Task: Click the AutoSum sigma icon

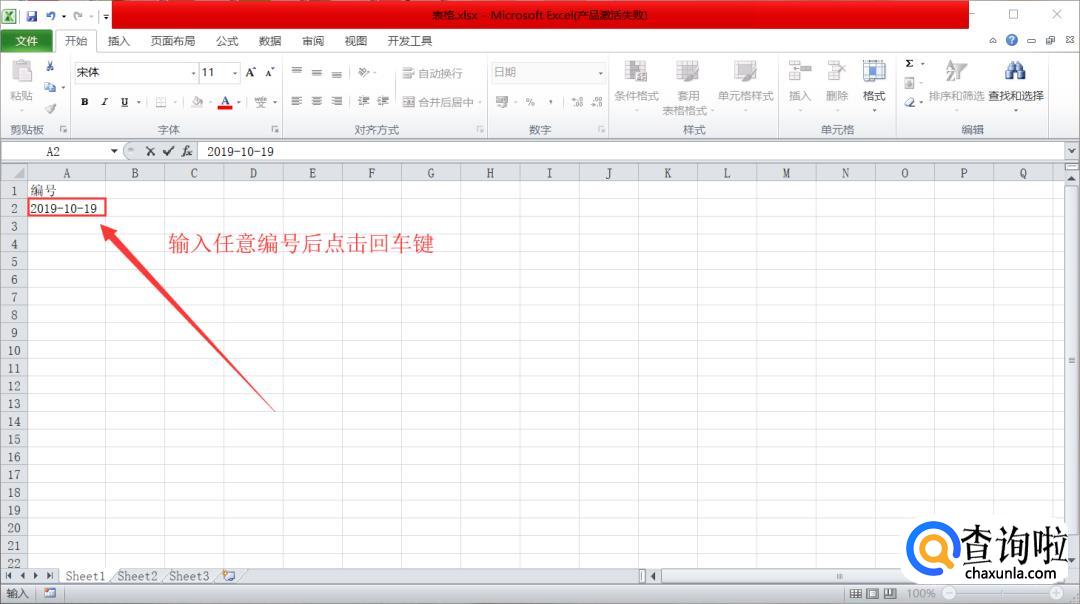Action: [x=910, y=64]
